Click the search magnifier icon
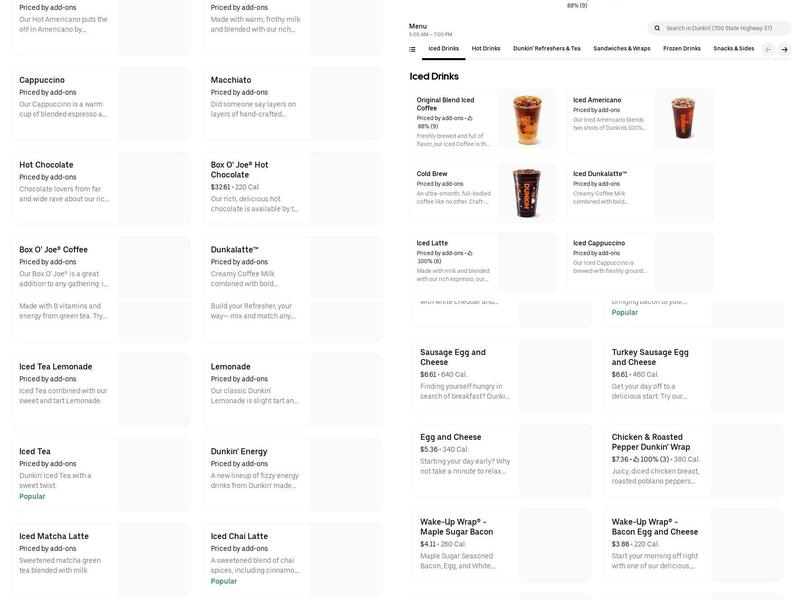The image size is (800, 600). pos(657,29)
